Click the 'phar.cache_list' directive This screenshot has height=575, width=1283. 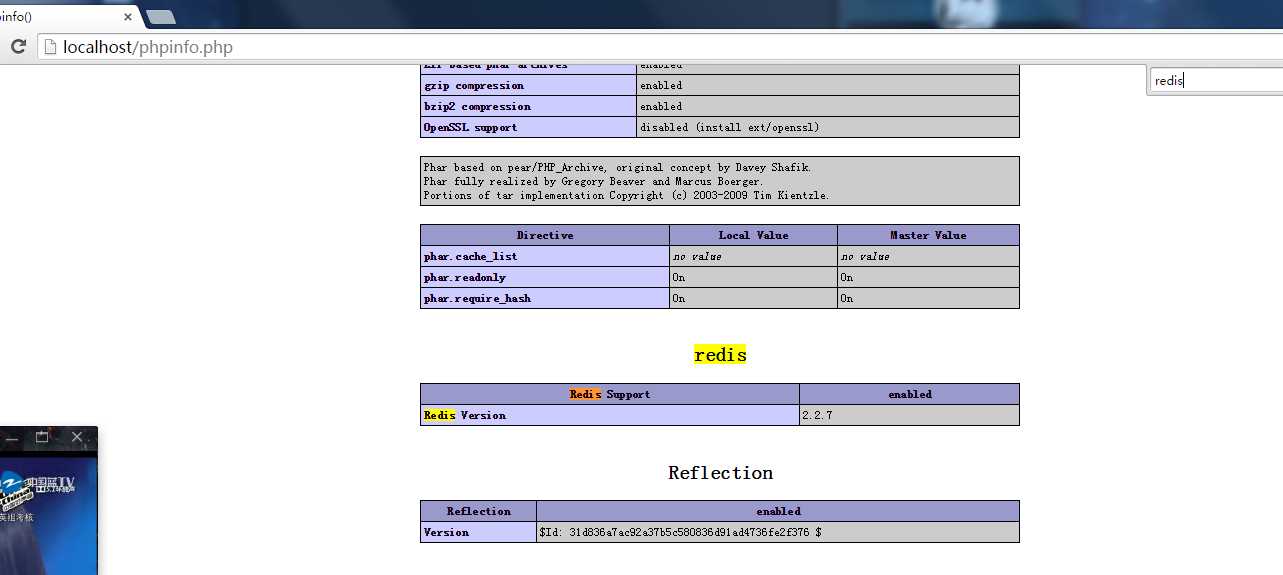click(x=545, y=257)
